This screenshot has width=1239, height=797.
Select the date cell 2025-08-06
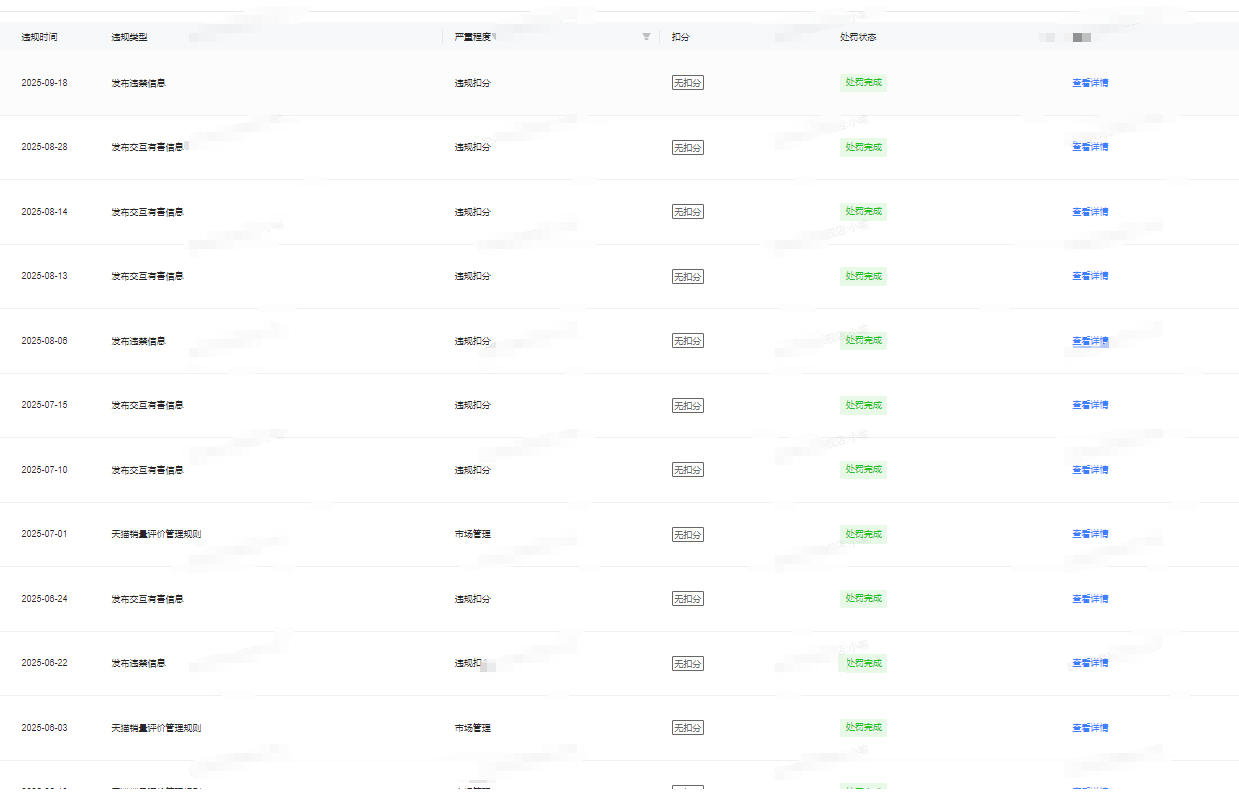[44, 341]
